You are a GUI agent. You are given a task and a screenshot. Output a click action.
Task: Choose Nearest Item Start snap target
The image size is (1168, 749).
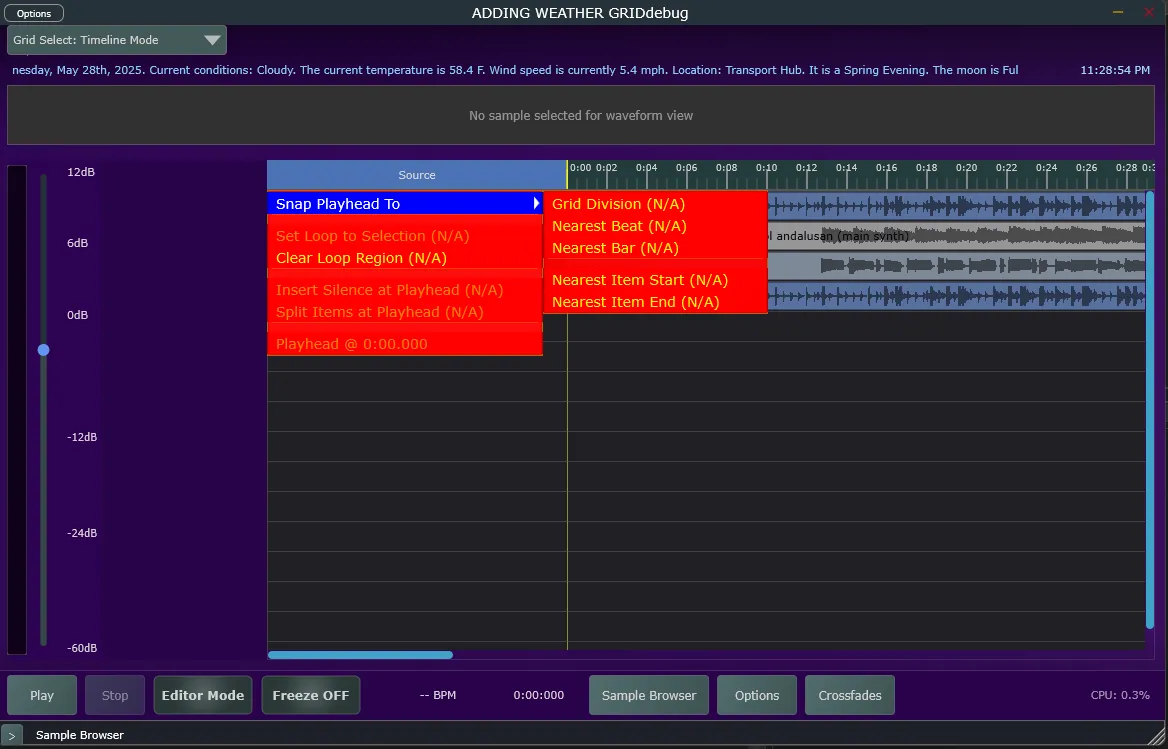pos(640,280)
